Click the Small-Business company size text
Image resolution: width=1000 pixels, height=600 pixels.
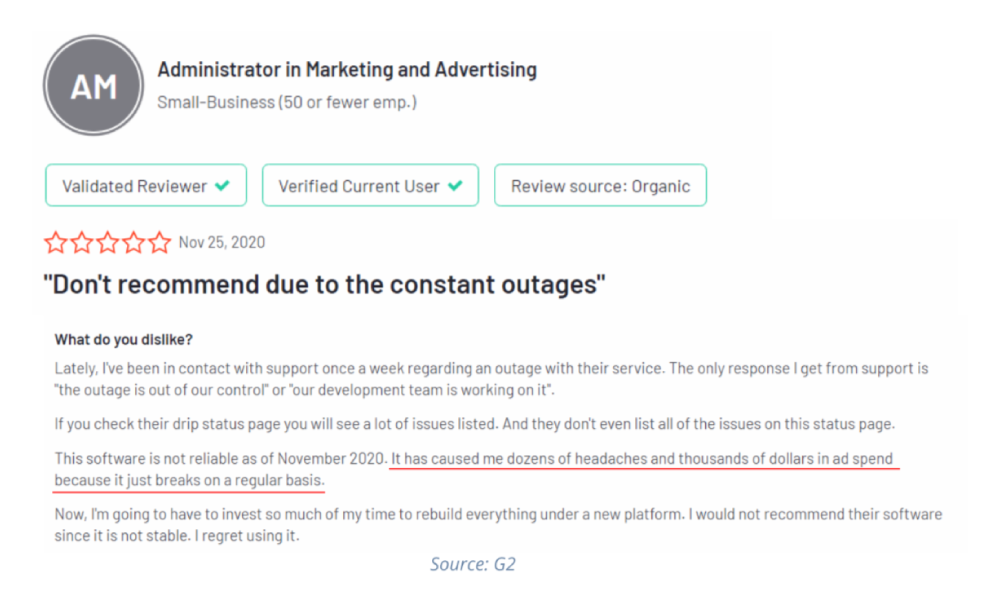(287, 102)
